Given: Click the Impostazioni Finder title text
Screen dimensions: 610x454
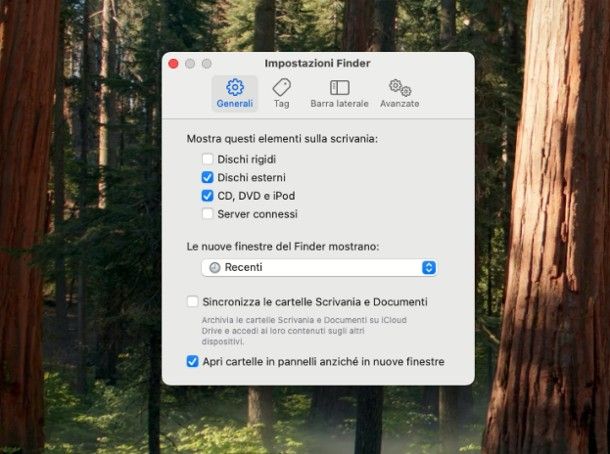Looking at the screenshot, I should [317, 63].
